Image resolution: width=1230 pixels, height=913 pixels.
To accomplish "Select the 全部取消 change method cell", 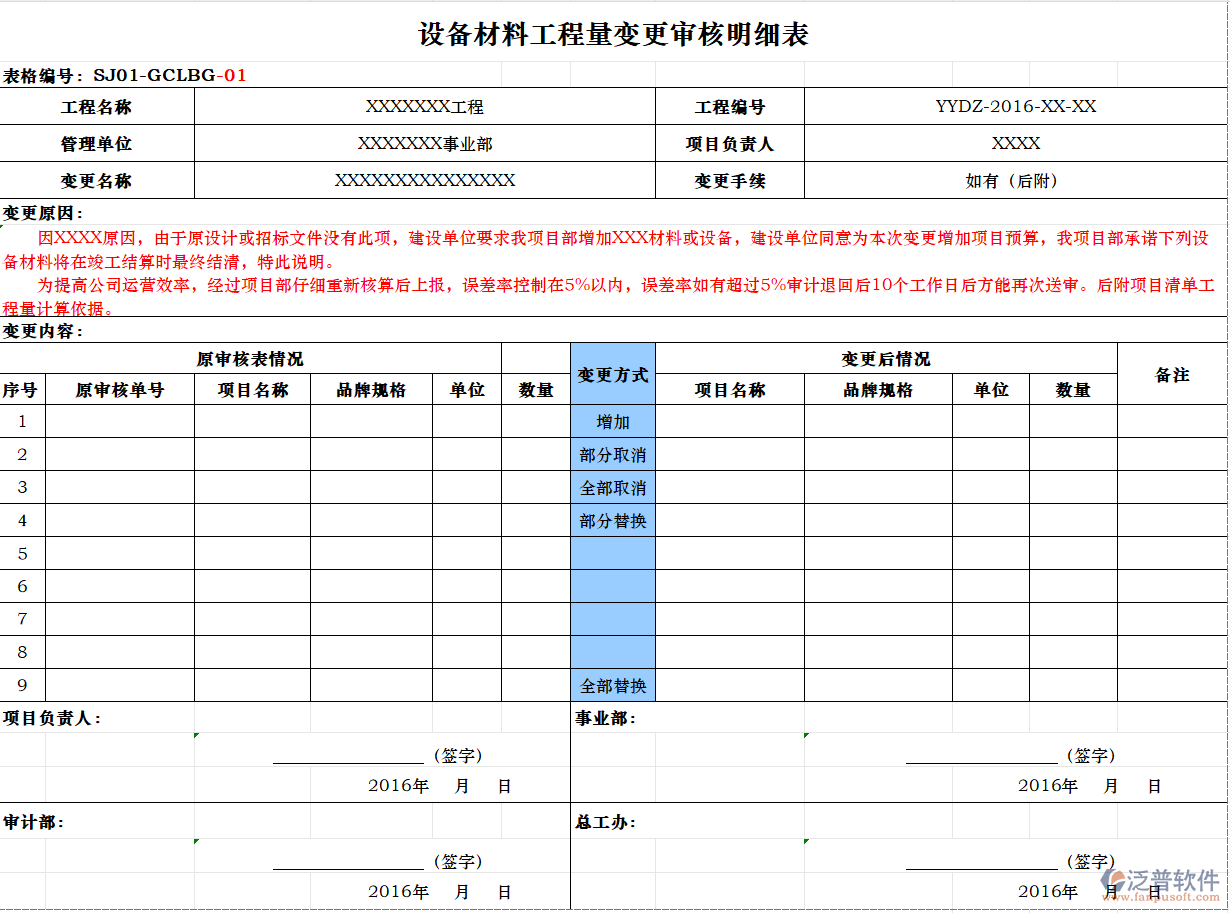I will tap(614, 488).
